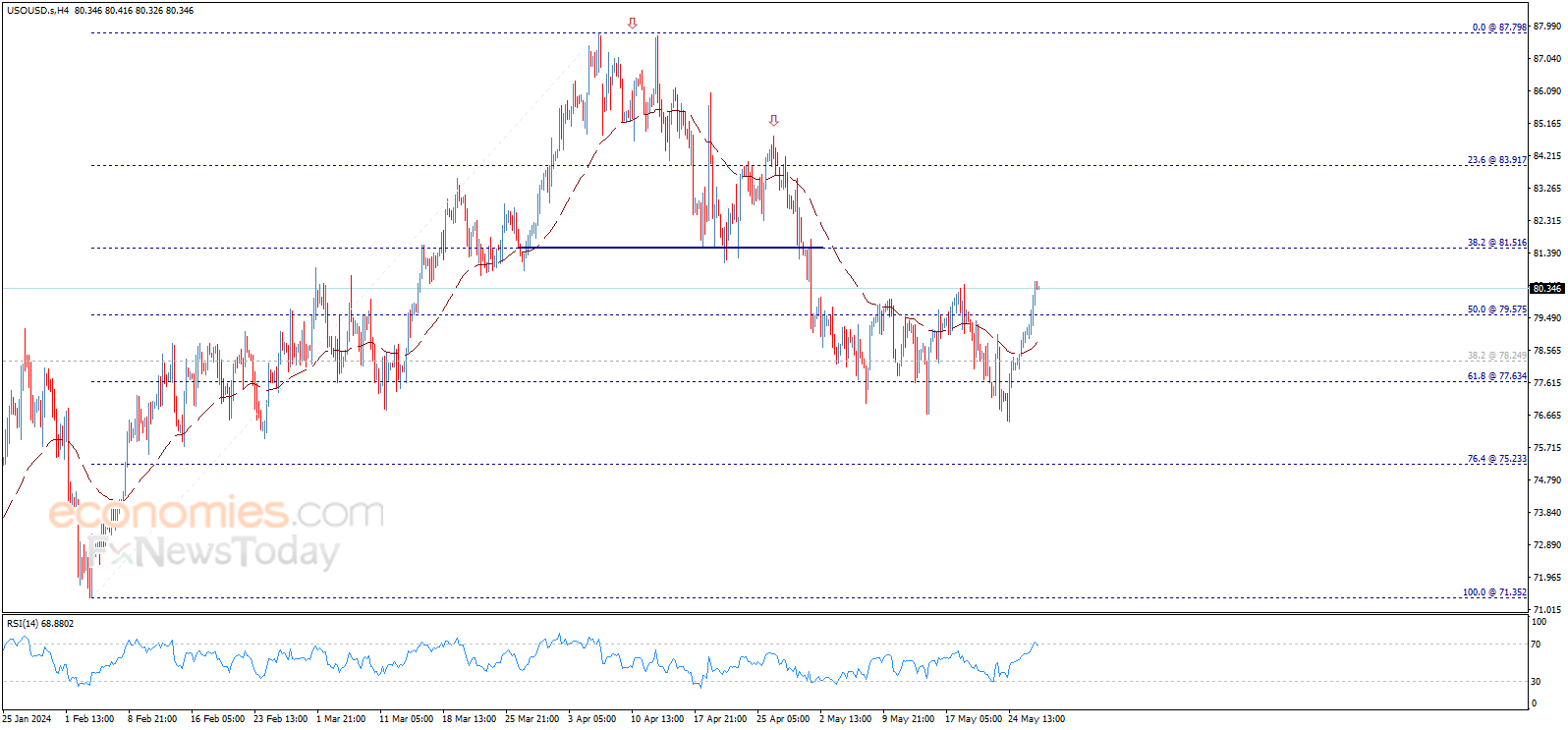Viewport: 1568px width, 730px height.
Task: Click the '25 Mar 21:00' time label
Action: [x=532, y=719]
